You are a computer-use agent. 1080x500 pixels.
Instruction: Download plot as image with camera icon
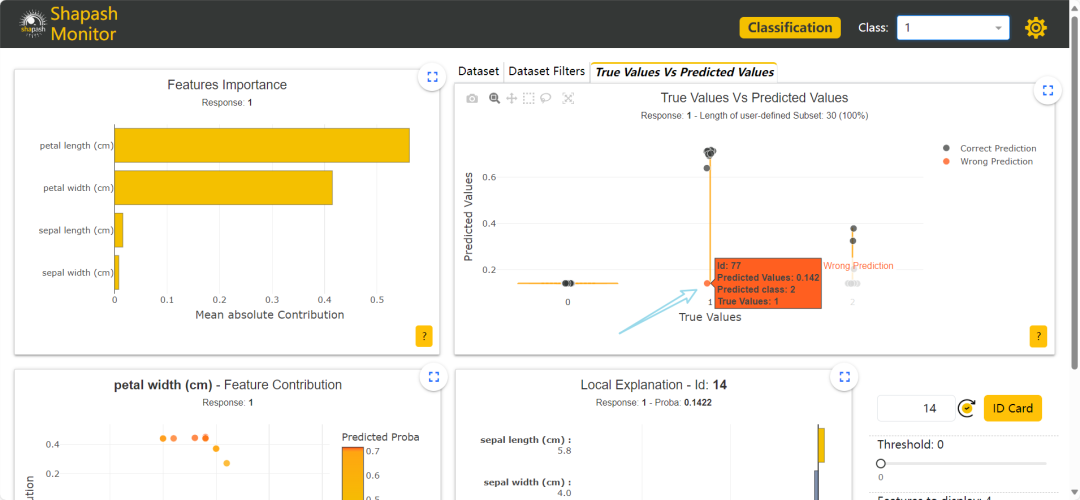(x=472, y=98)
